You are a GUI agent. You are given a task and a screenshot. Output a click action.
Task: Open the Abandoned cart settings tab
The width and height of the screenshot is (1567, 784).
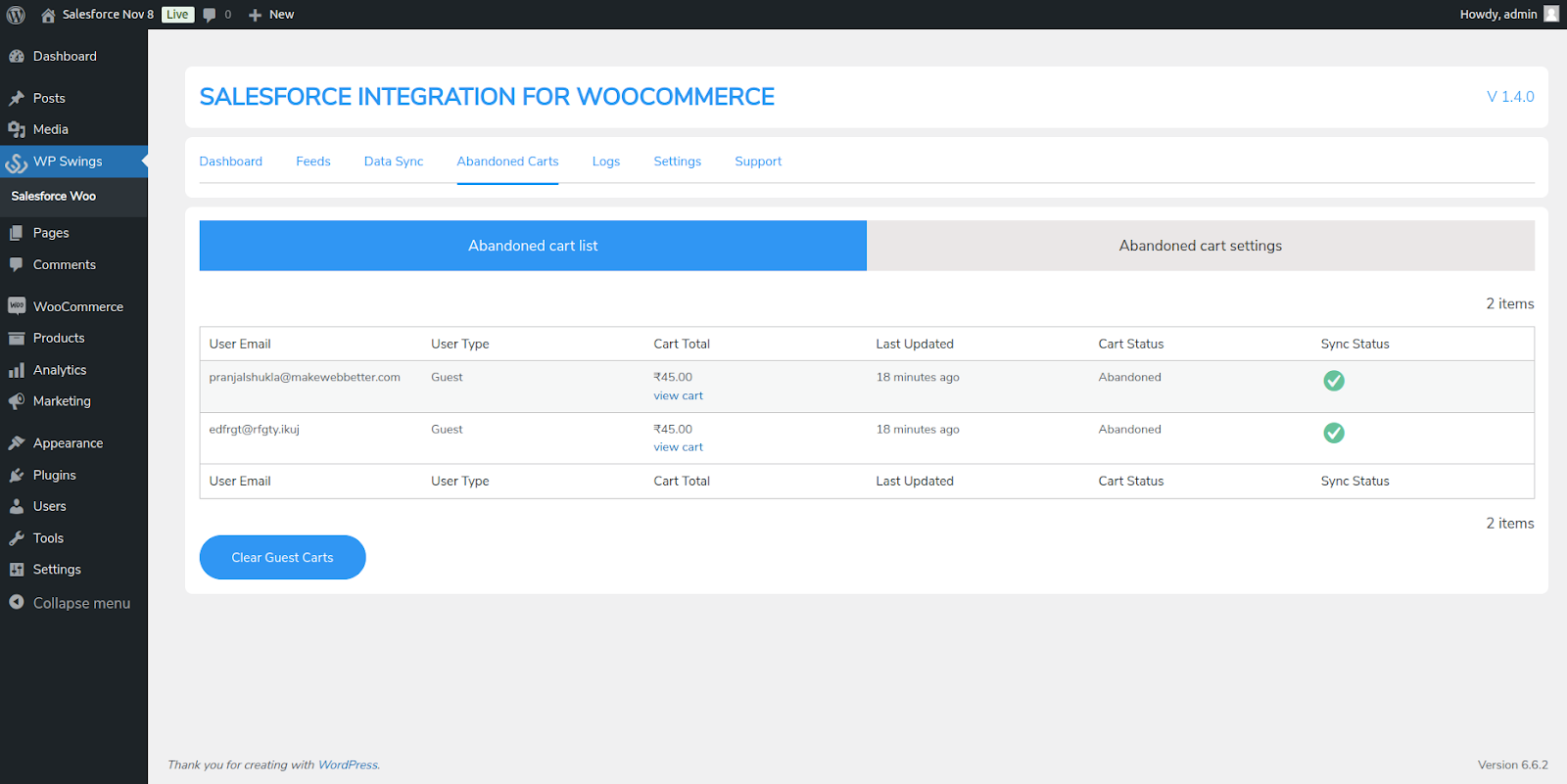[x=1200, y=246]
